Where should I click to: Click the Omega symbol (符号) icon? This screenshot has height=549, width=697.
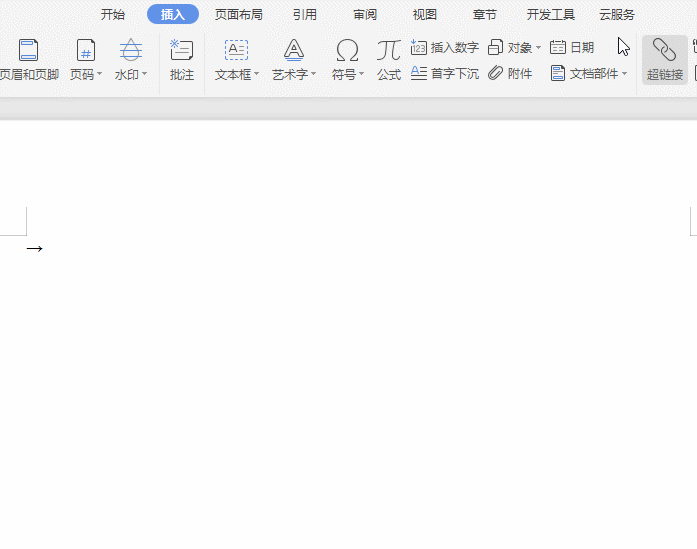[347, 50]
